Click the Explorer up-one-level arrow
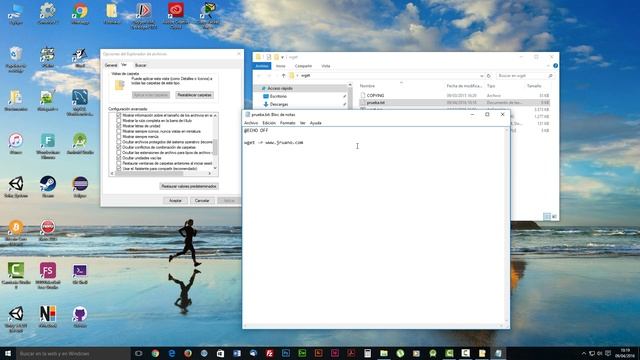The image size is (640, 360). [x=283, y=76]
